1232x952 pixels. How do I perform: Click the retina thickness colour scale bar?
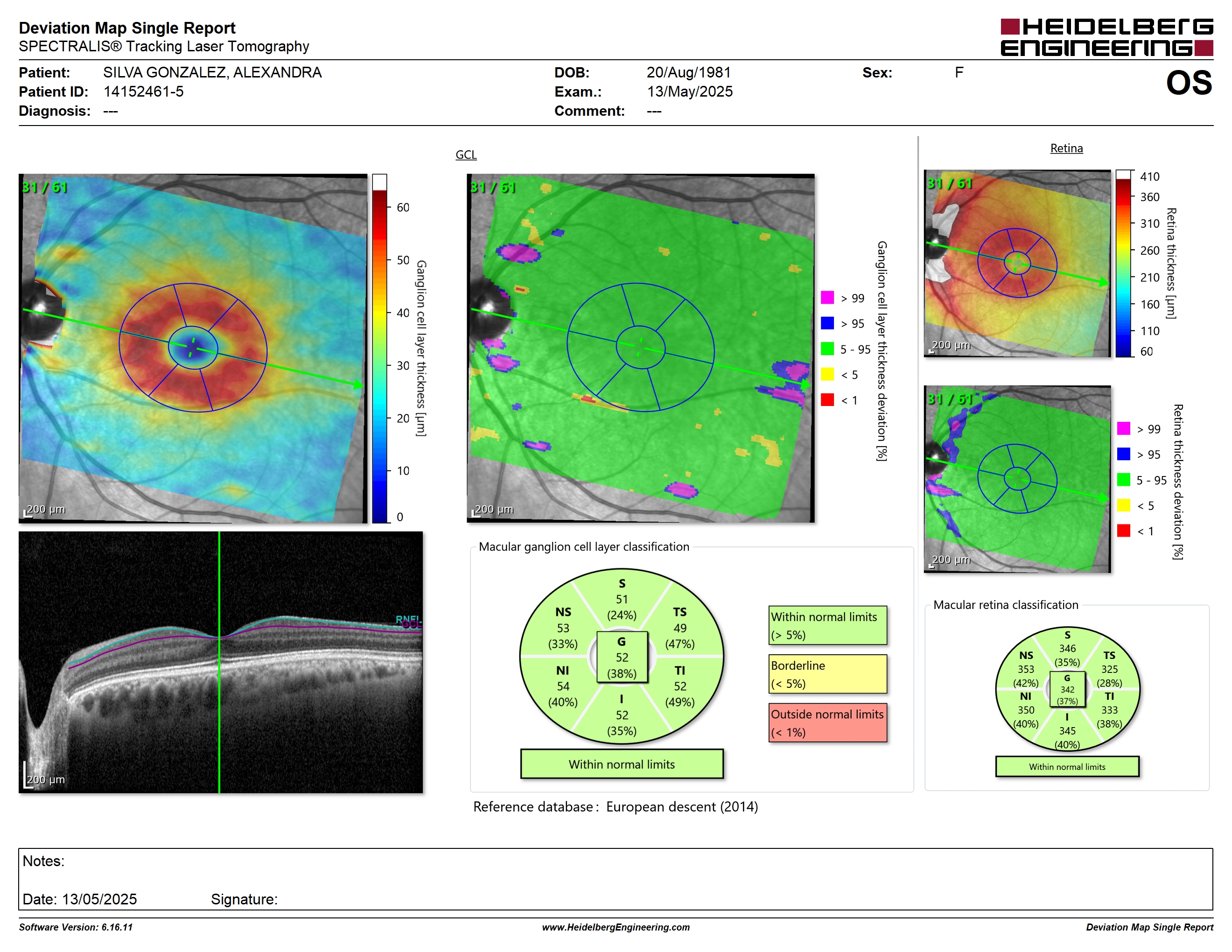pos(1123,263)
